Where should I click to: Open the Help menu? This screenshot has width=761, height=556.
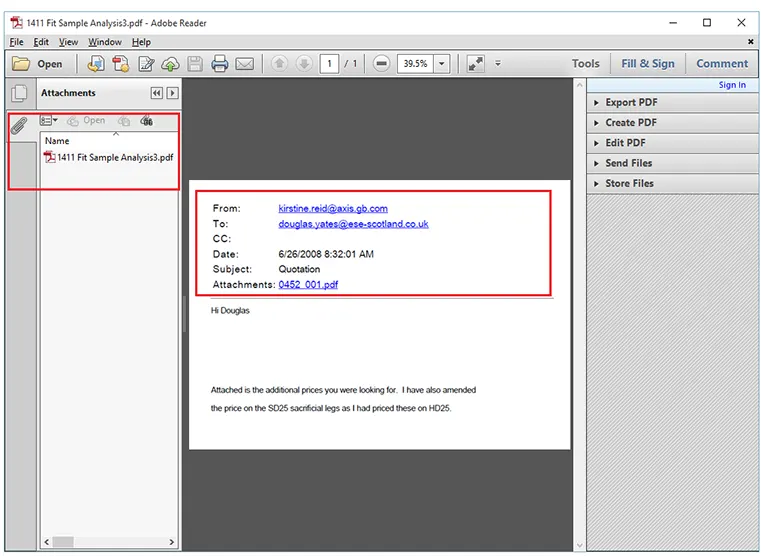141,42
